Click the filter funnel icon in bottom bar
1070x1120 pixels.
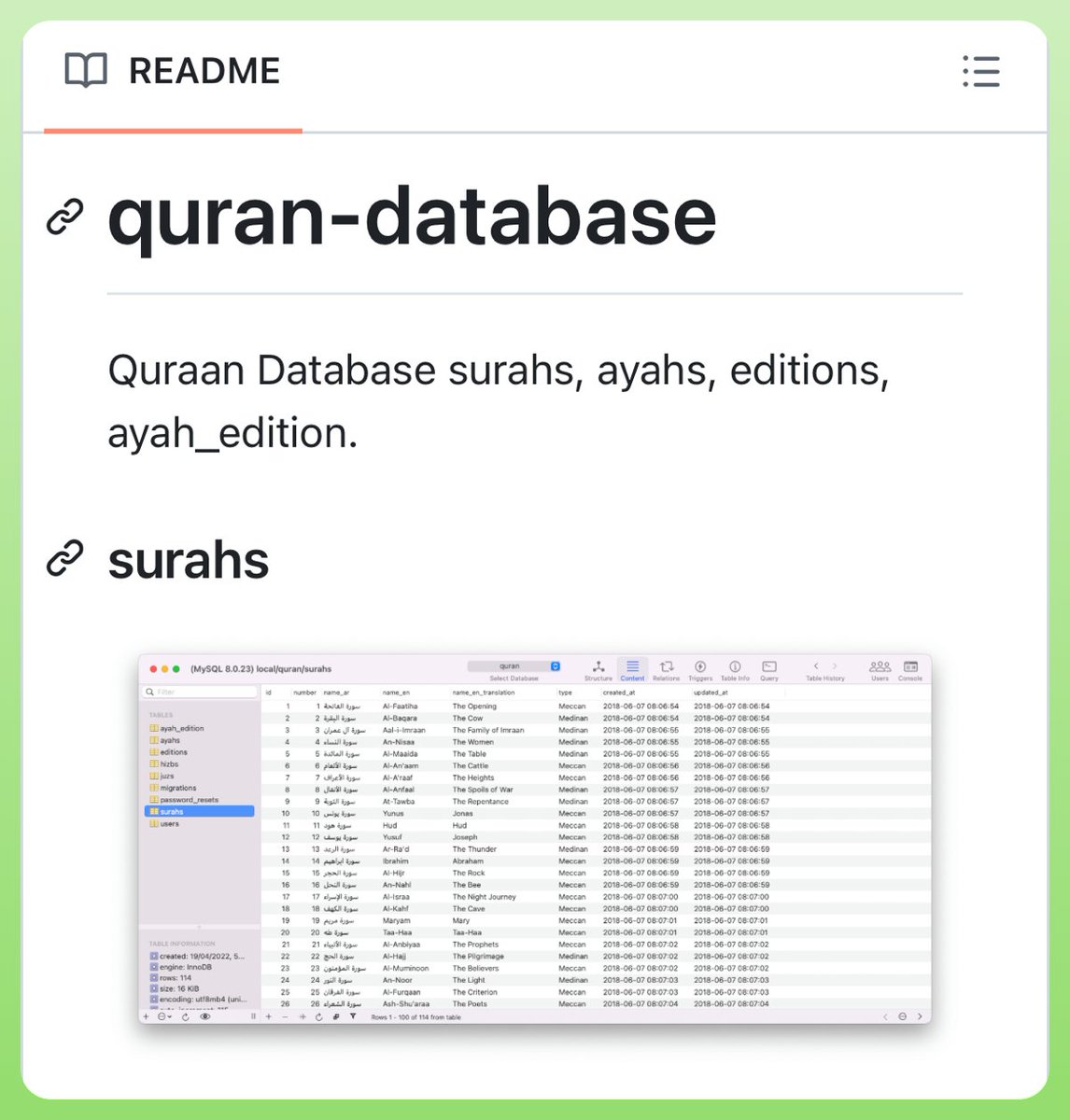point(353,1016)
